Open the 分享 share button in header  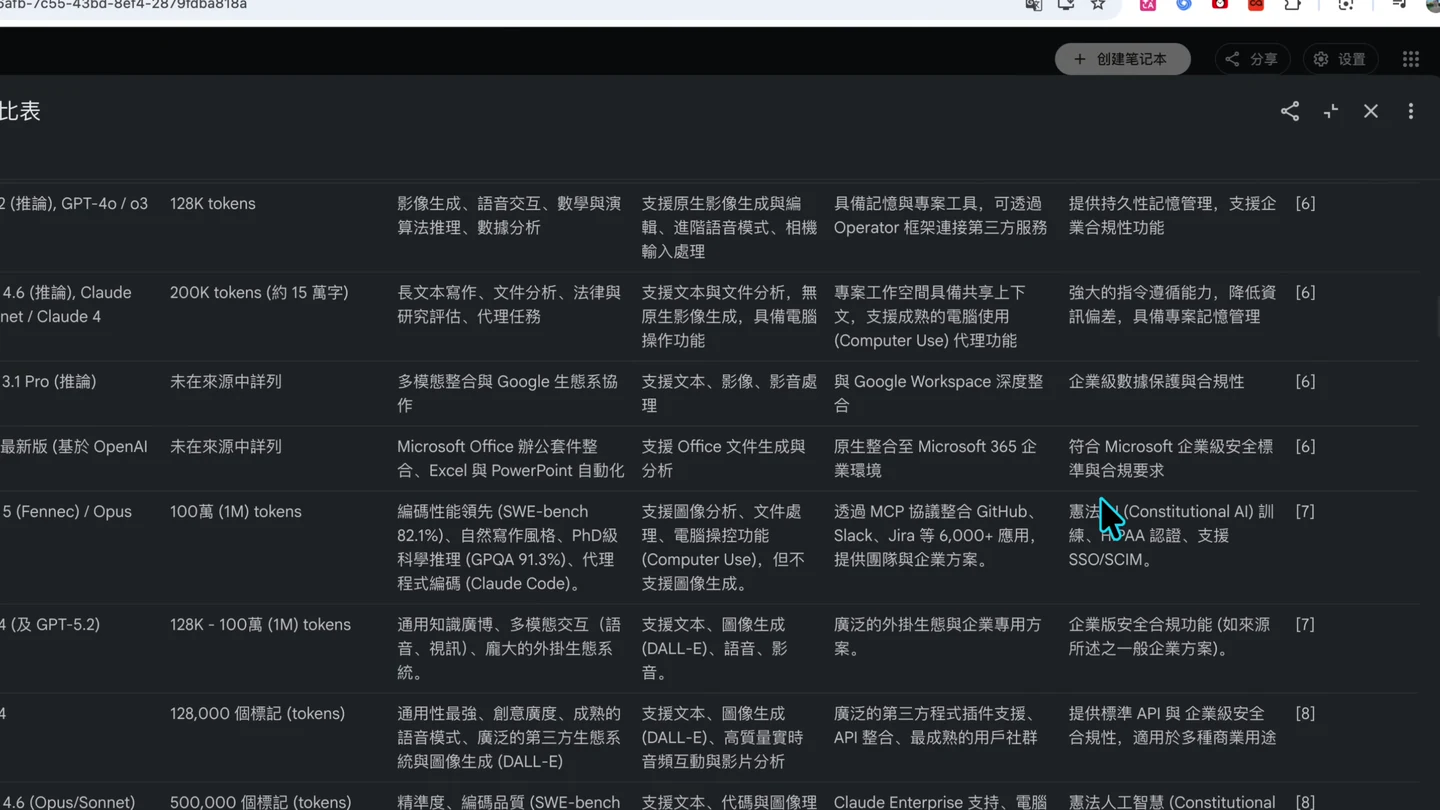[1252, 59]
